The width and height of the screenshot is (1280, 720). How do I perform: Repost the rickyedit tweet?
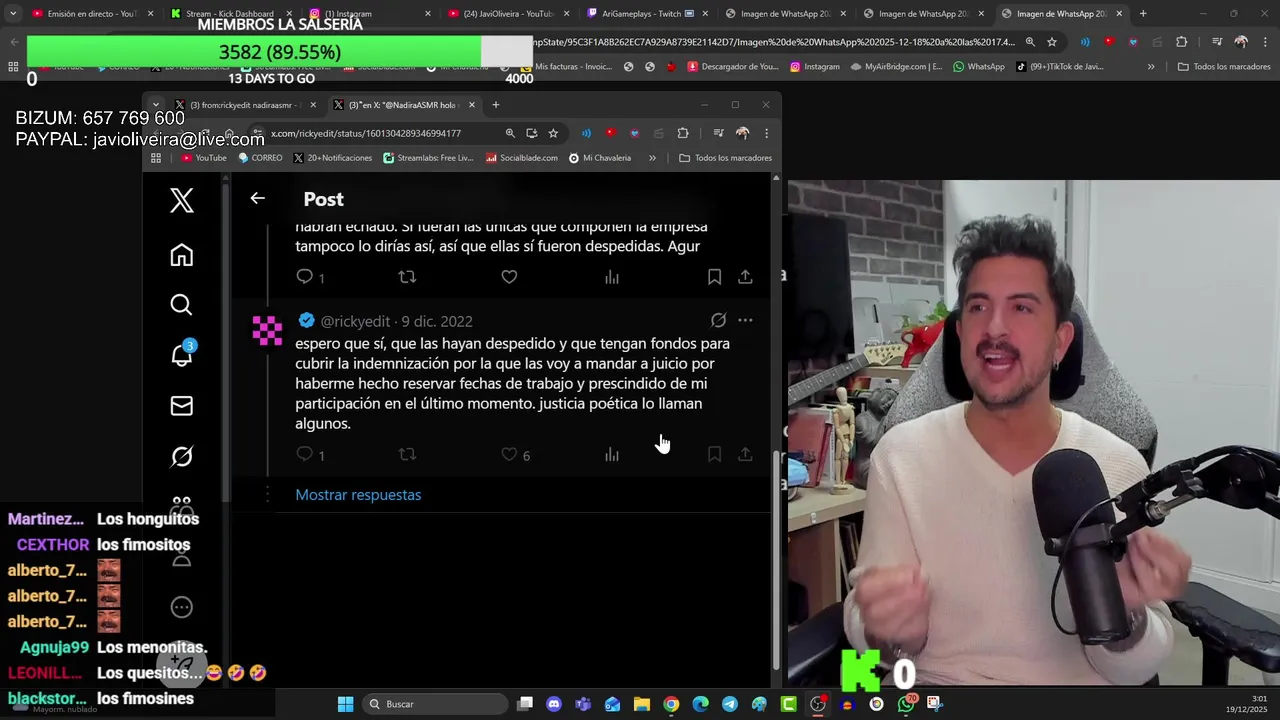tap(407, 454)
